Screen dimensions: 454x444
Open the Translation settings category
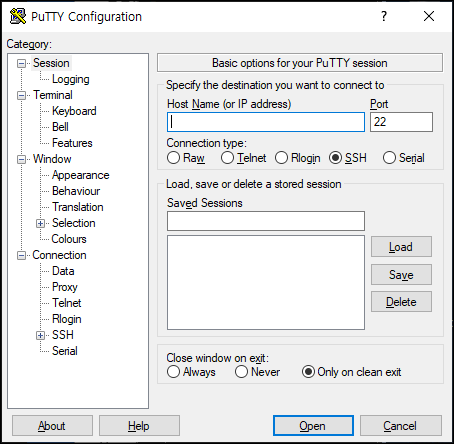[x=78, y=207]
